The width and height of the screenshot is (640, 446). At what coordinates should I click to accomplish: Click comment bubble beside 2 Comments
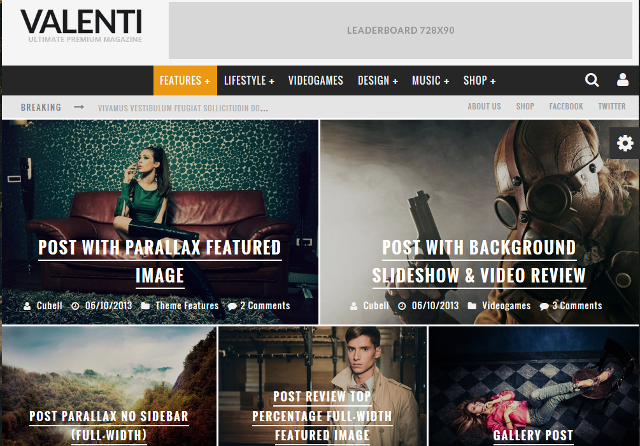pos(232,306)
